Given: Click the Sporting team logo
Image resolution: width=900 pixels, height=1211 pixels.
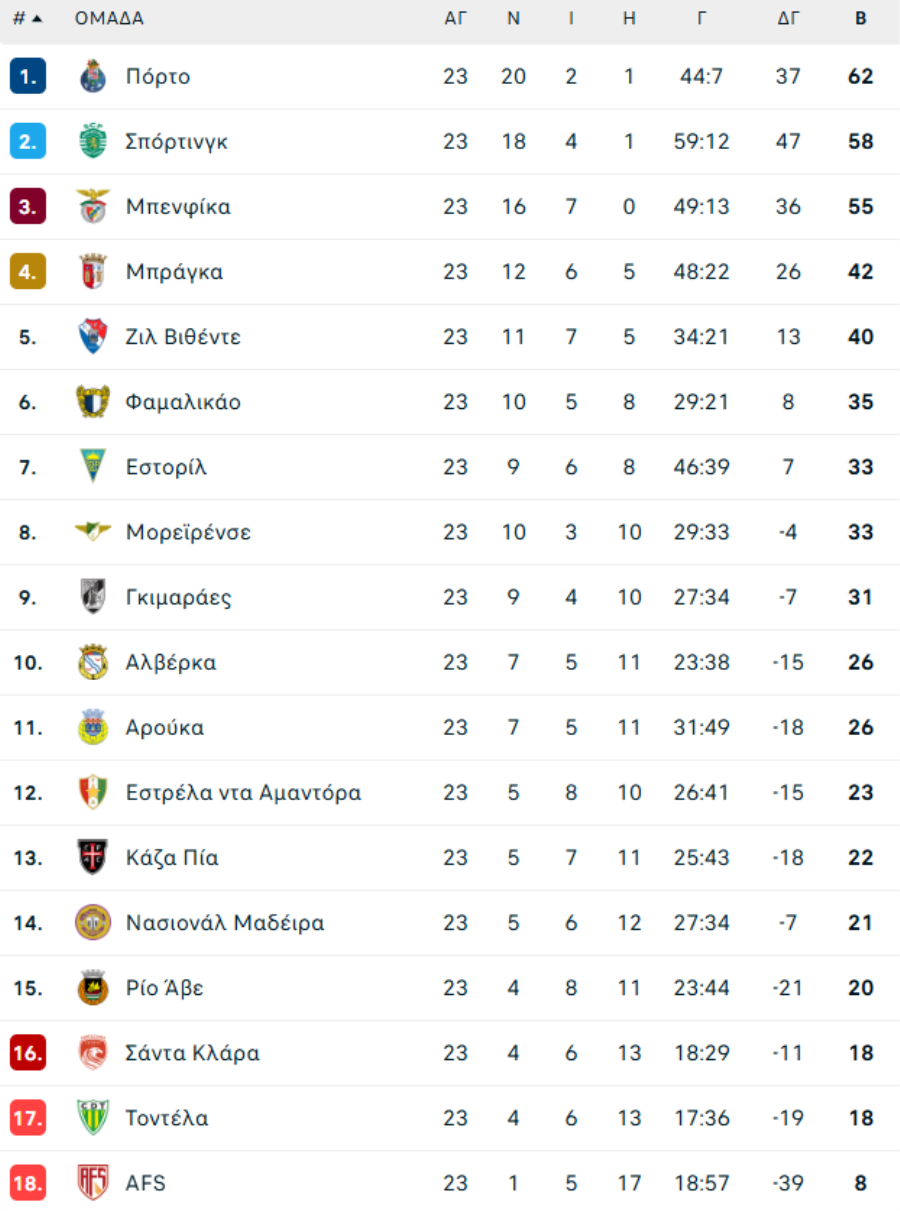Looking at the screenshot, I should [x=93, y=142].
